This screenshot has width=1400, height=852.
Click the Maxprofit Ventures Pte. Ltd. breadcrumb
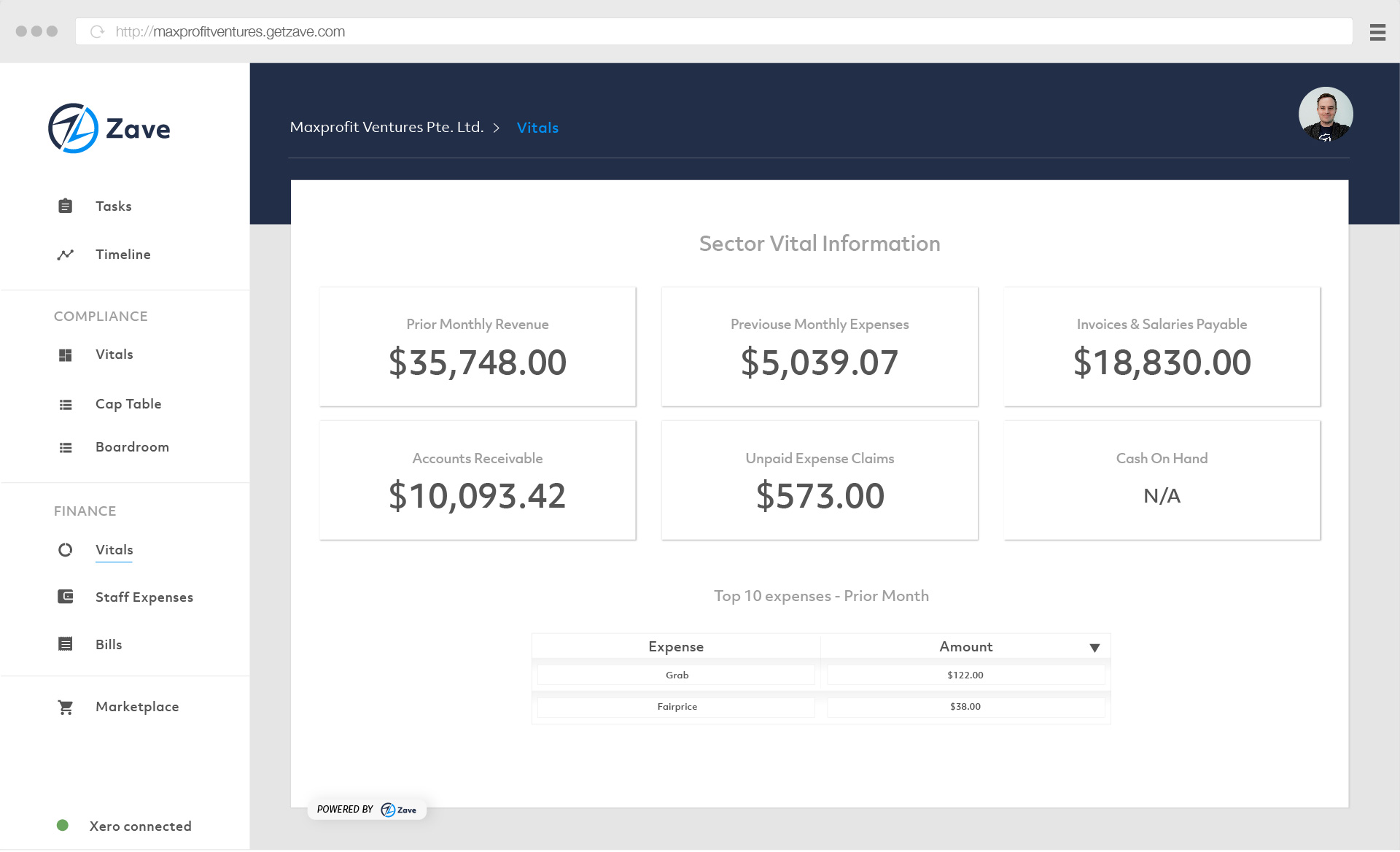(386, 128)
